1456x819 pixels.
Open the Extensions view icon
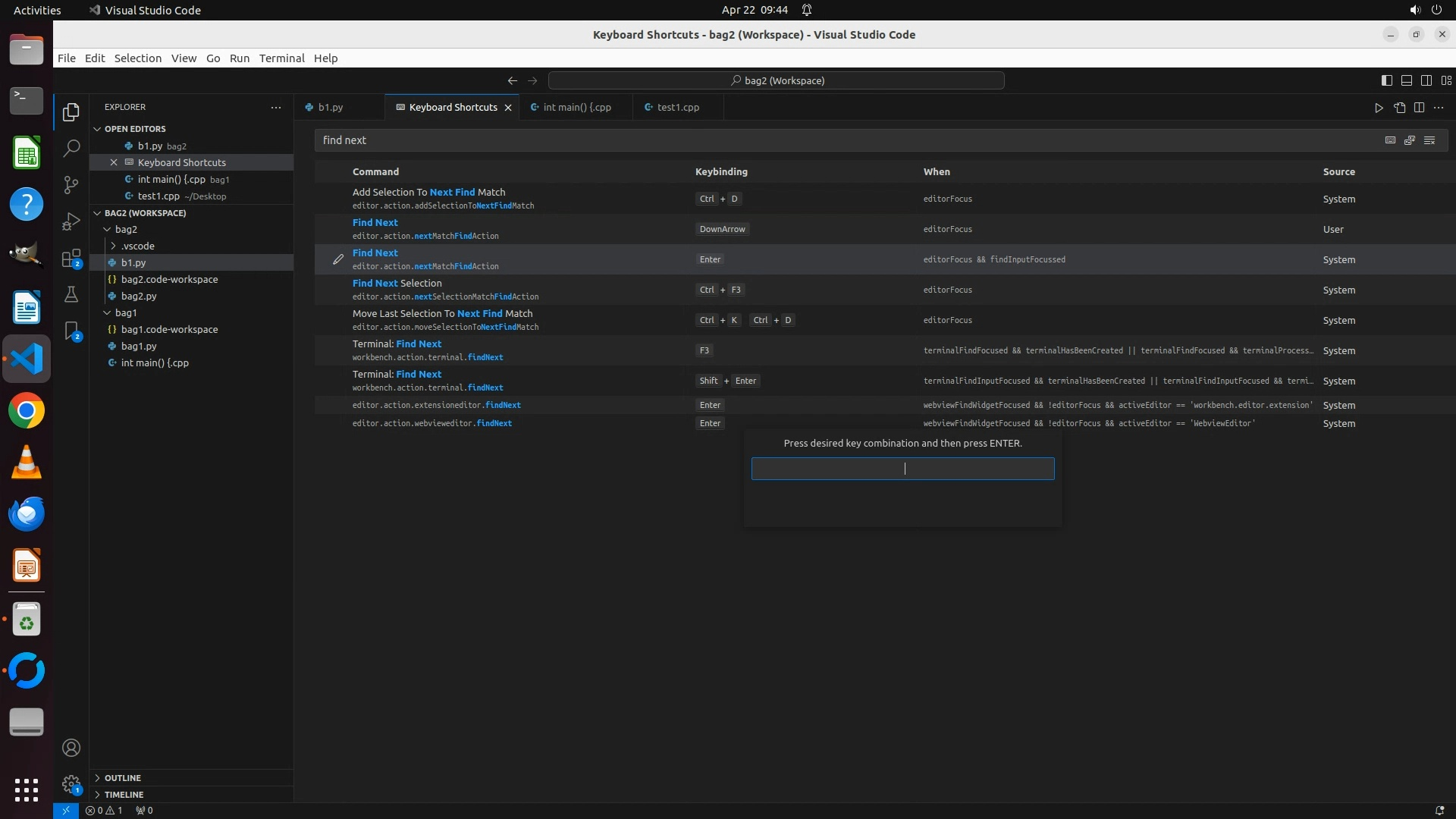[x=71, y=259]
